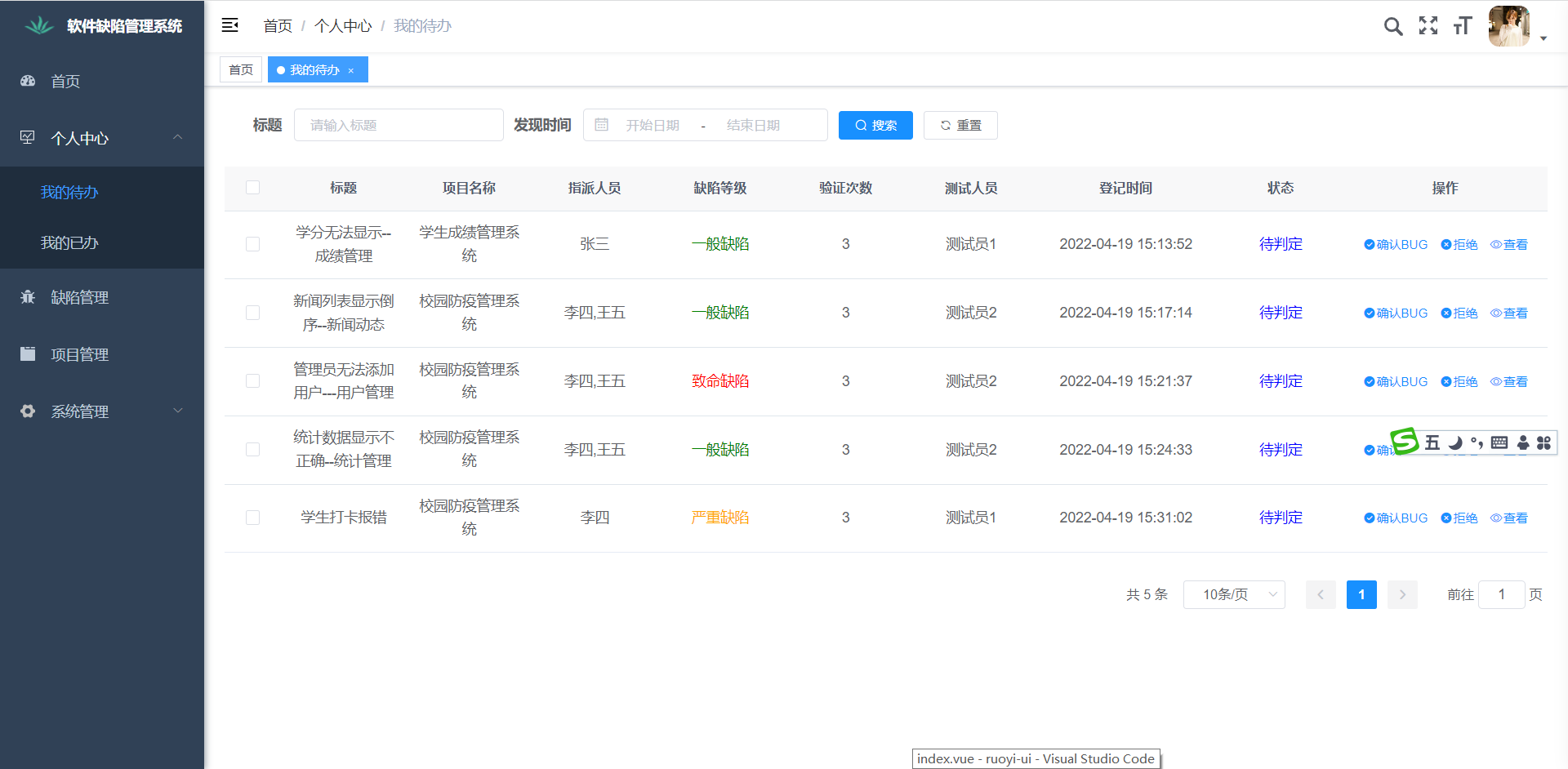The image size is (1568, 769).
Task: Click the bug icon beside 缺陷管理
Action: pos(28,297)
